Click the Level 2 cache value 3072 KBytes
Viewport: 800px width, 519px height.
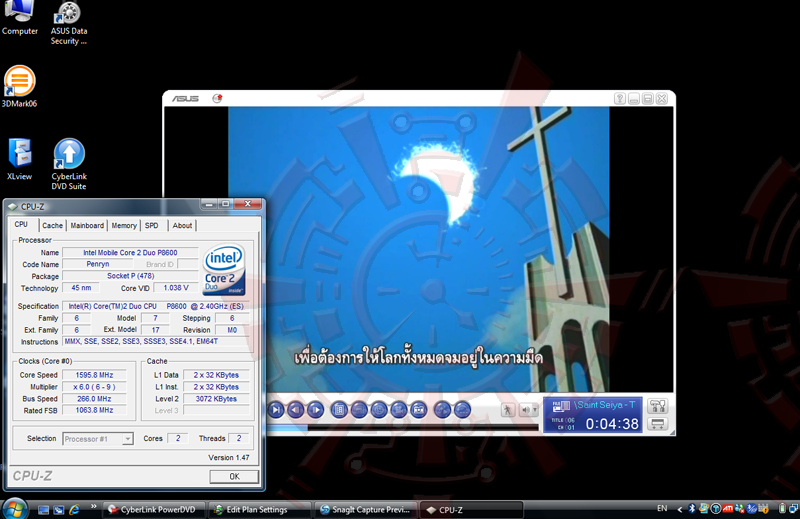(216, 399)
